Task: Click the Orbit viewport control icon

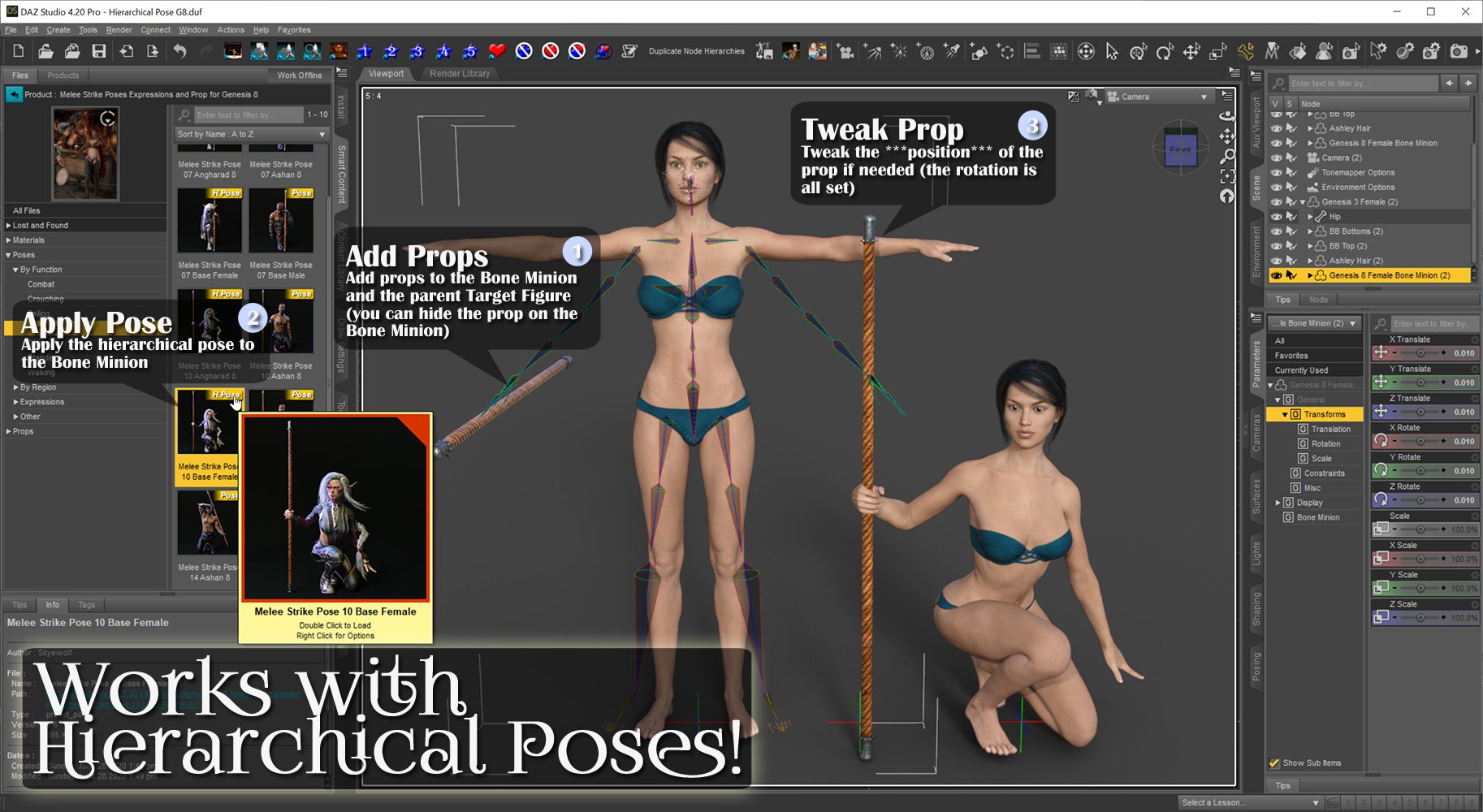Action: (x=1227, y=116)
